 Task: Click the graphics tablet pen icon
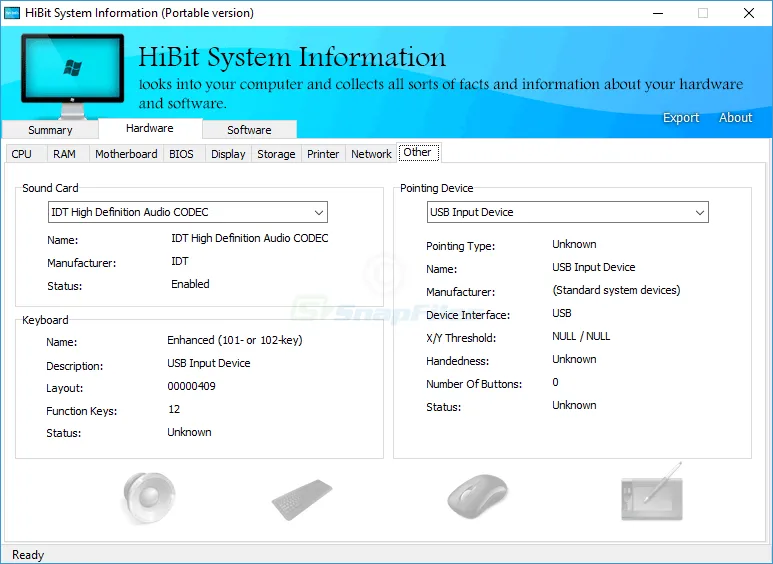(652, 491)
